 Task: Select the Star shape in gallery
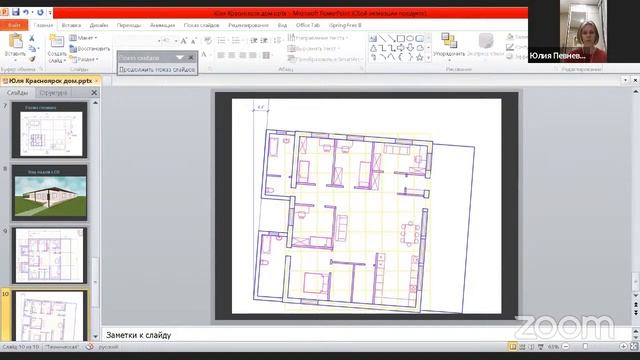click(419, 58)
